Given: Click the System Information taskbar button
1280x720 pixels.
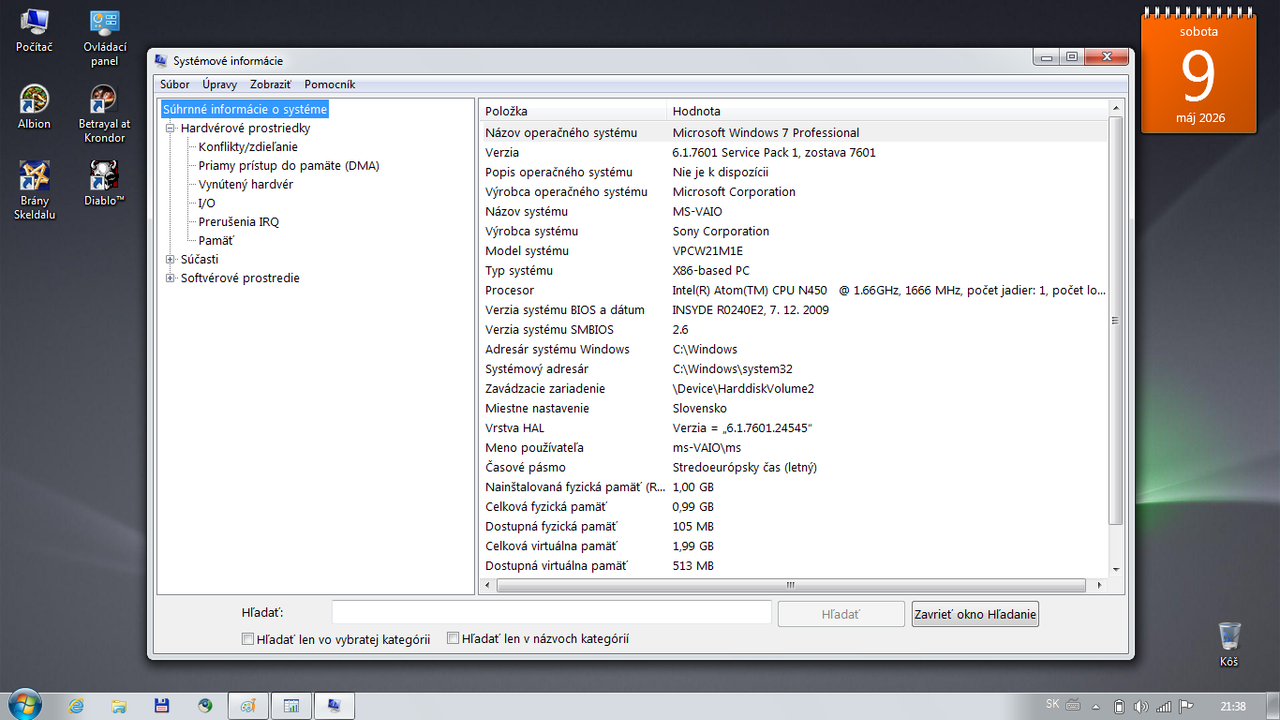Looking at the screenshot, I should [335, 705].
